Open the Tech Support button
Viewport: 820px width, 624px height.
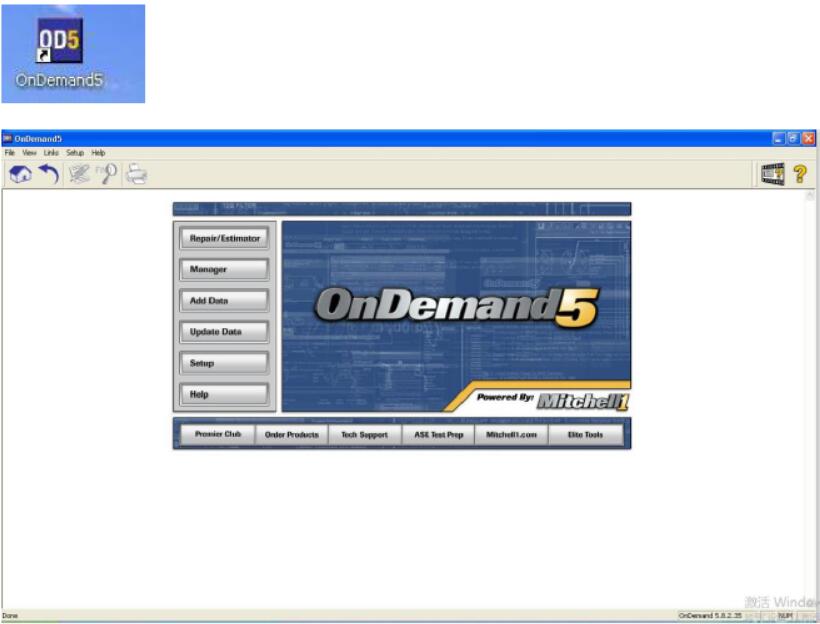(365, 434)
